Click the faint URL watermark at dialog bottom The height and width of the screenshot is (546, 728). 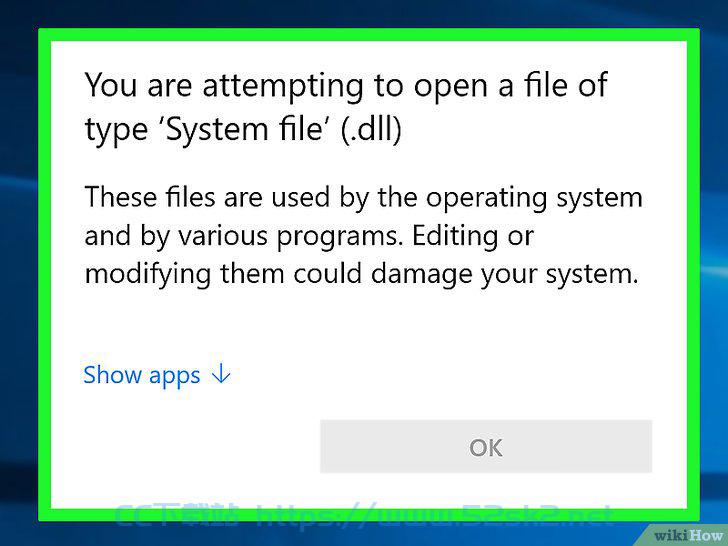364,515
